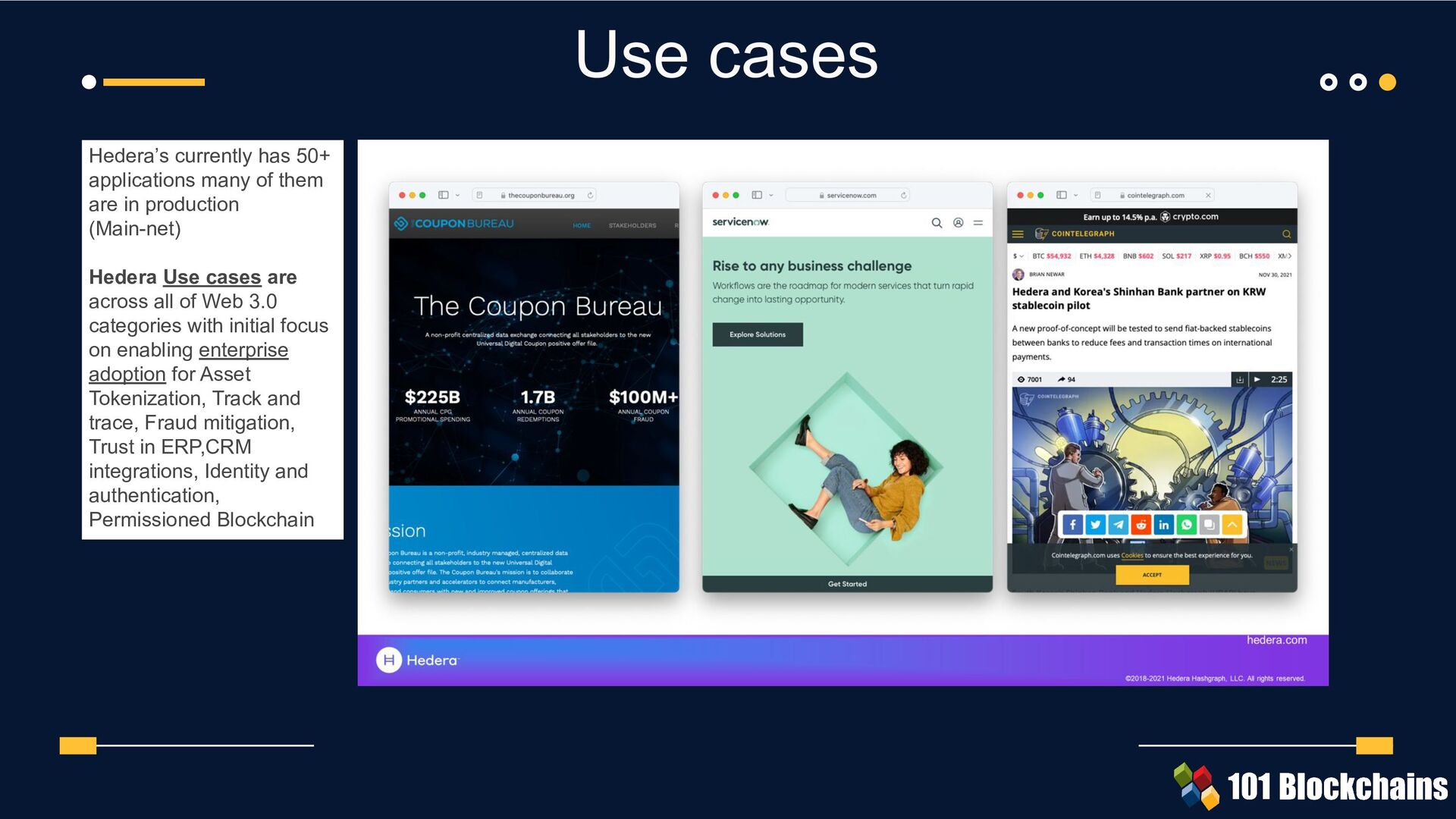This screenshot has height=819, width=1456.
Task: Share article via Facebook icon
Action: (1072, 525)
